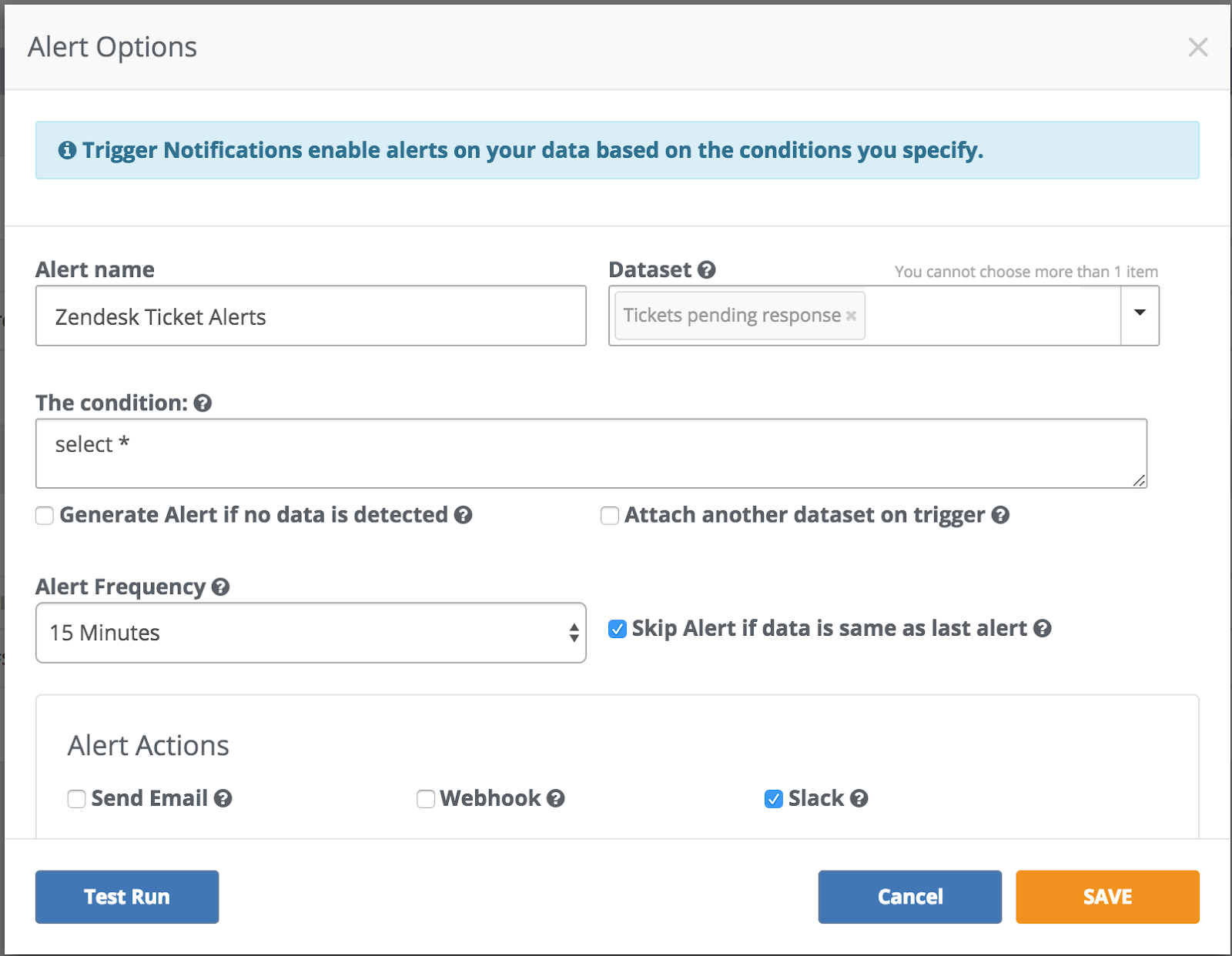The image size is (1232, 956).
Task: Uncheck the Slack alert action
Action: [x=773, y=799]
